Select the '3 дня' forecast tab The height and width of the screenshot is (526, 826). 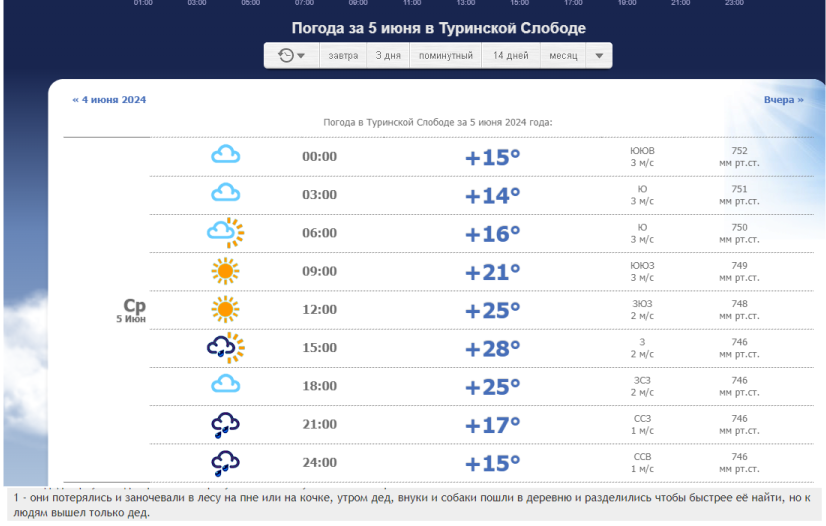pyautogui.click(x=388, y=56)
